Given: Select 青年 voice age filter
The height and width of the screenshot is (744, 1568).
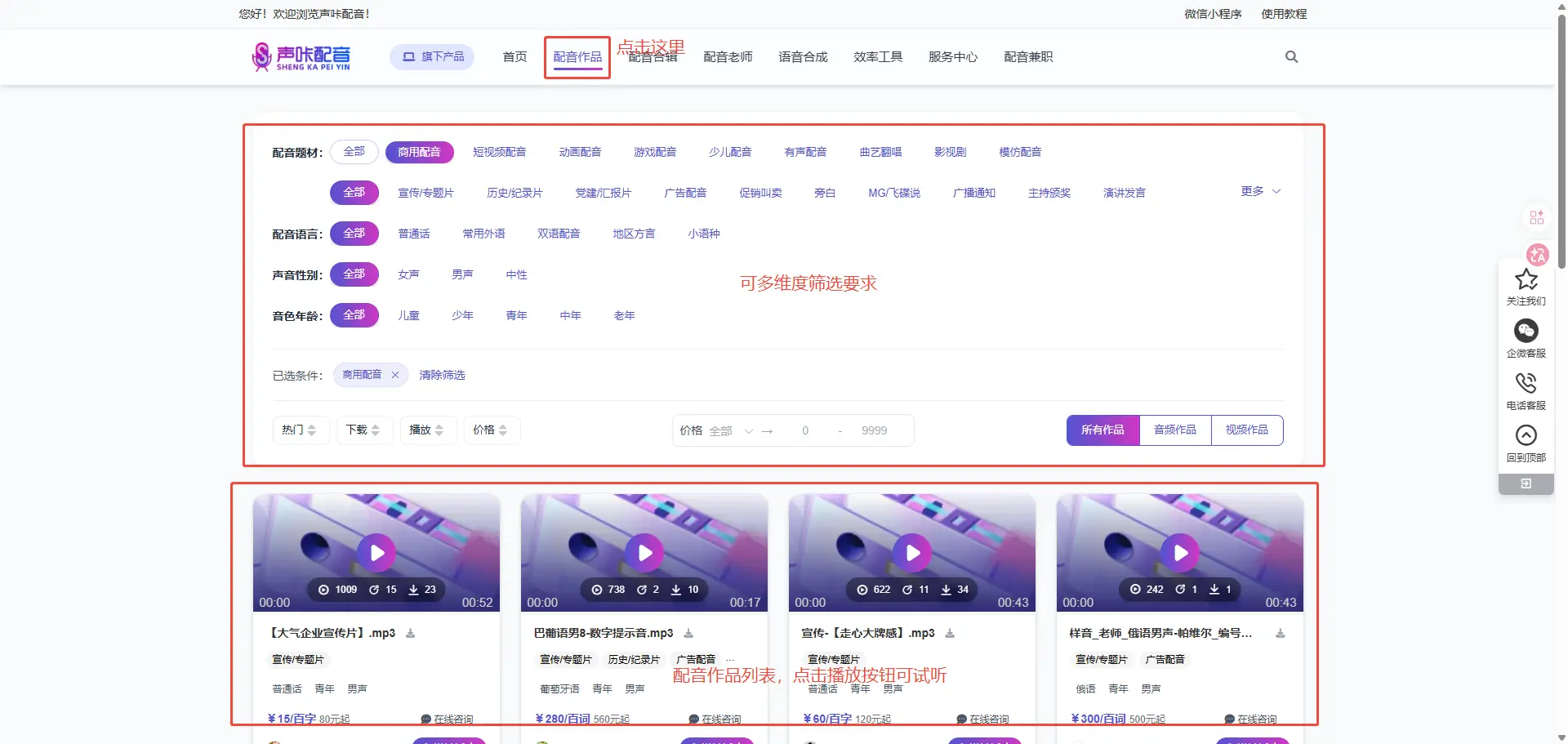Looking at the screenshot, I should 516,315.
